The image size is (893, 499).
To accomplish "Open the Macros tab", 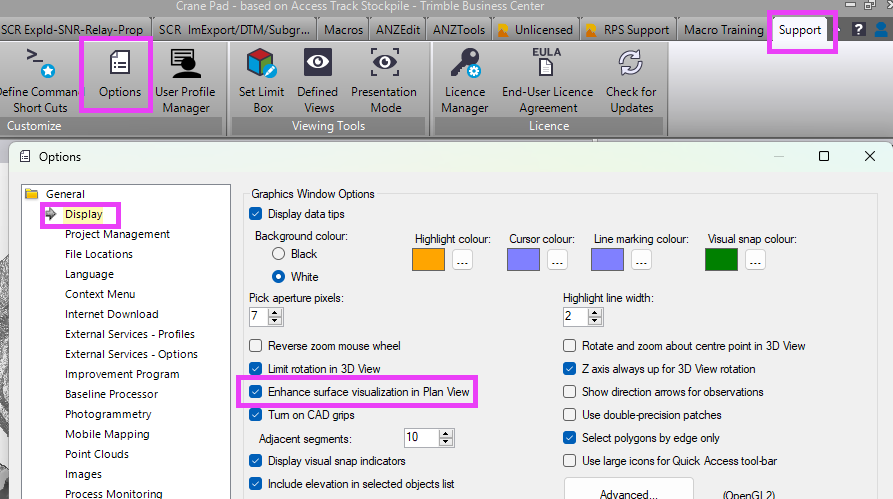I will (x=343, y=30).
